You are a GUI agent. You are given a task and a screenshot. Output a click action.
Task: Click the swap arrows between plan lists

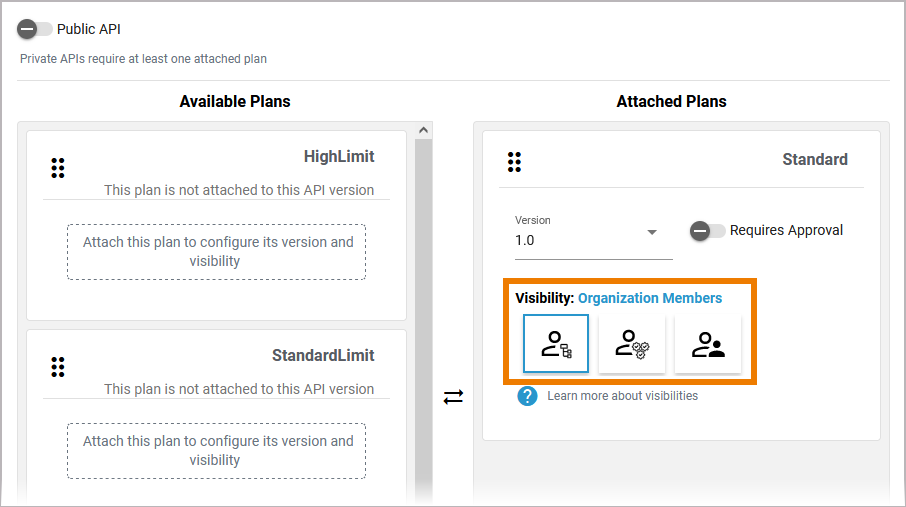pyautogui.click(x=454, y=397)
